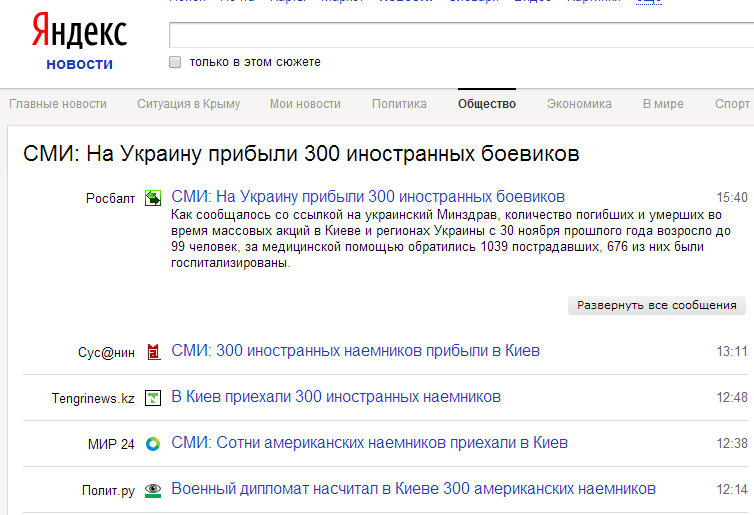Click the Yandex logo
The height and width of the screenshot is (515, 754).
point(79,31)
